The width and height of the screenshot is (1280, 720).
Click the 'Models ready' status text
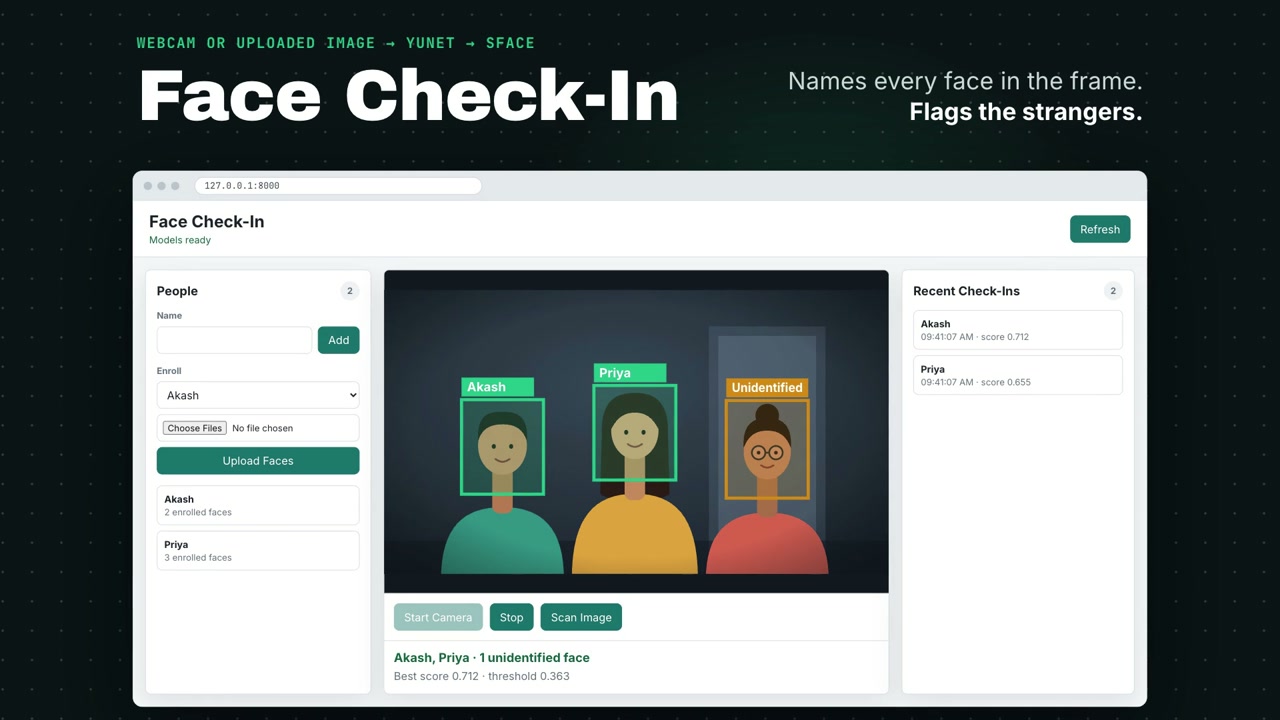point(180,240)
